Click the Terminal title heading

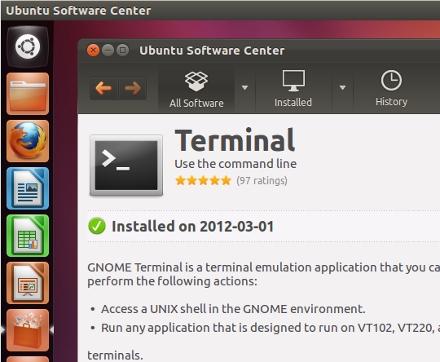[235, 140]
